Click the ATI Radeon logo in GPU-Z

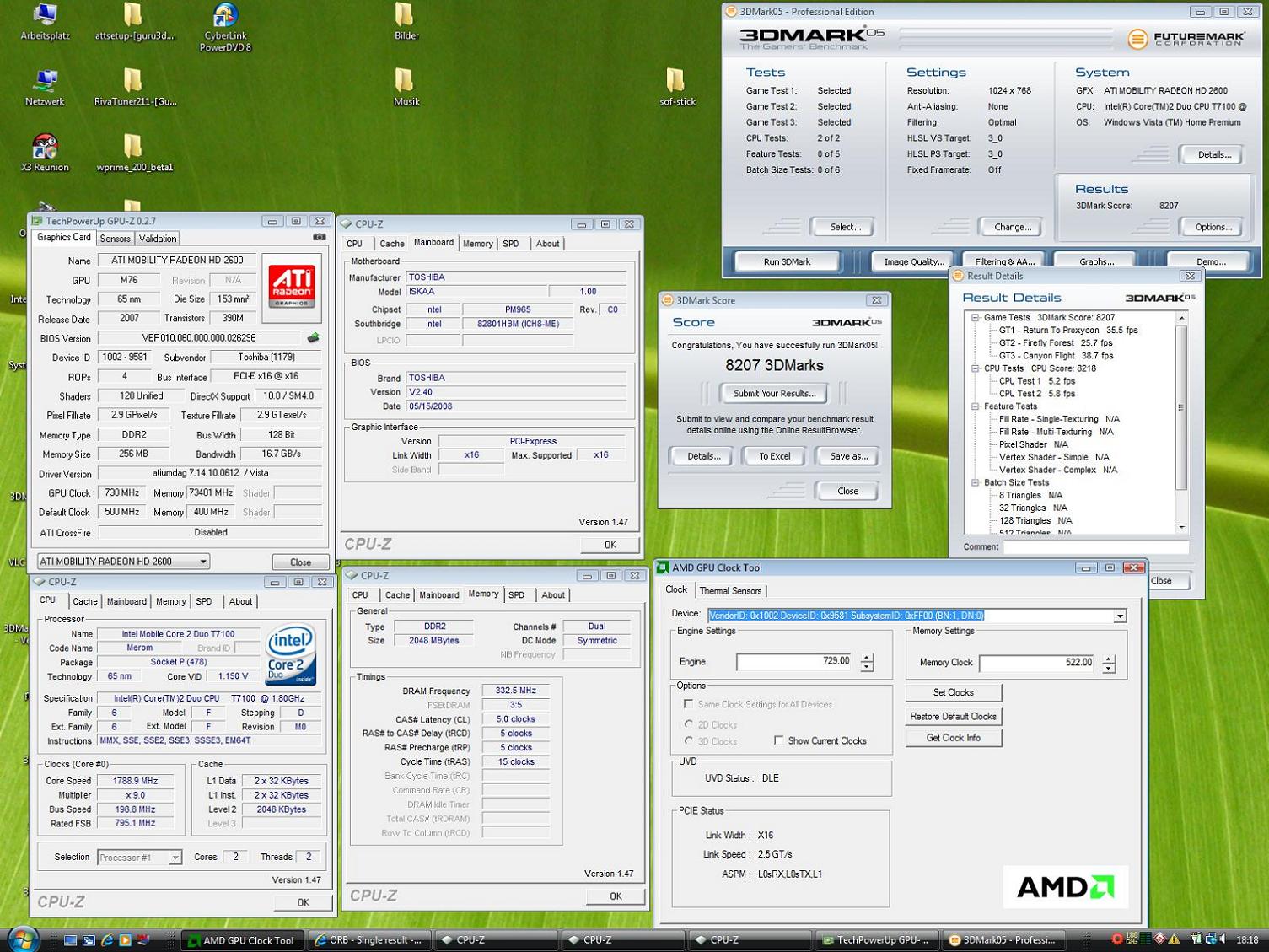tap(292, 288)
